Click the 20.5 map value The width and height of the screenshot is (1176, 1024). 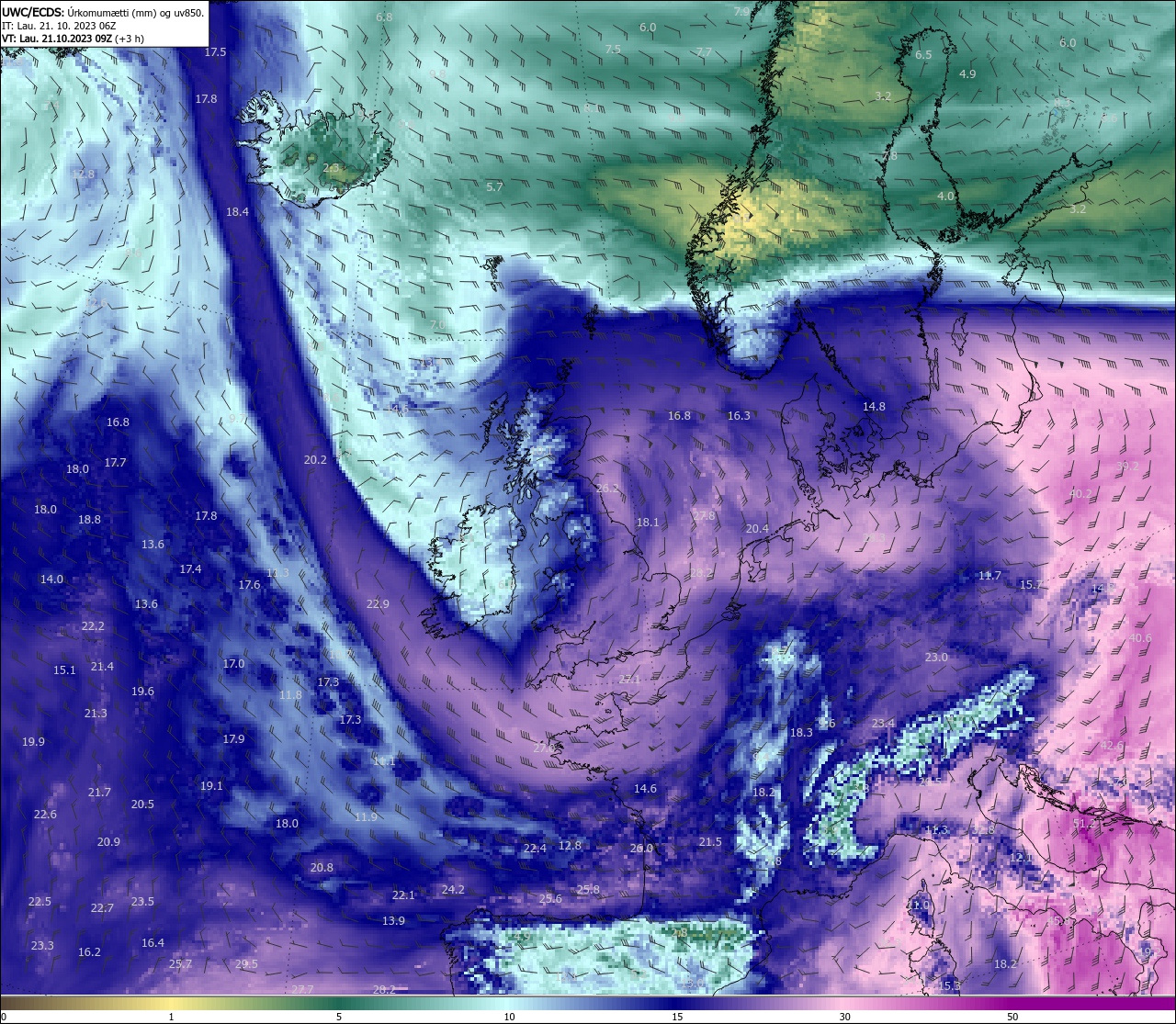pos(142,805)
